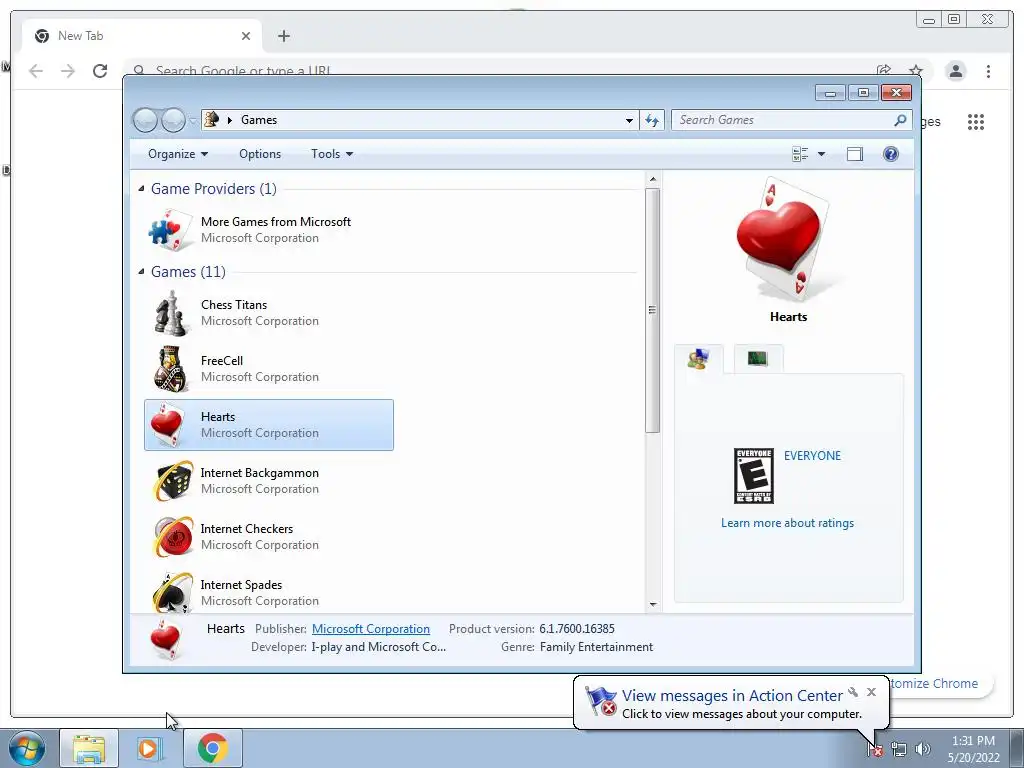Screen dimensions: 1024x768
Task: Open recent pages dropdown near nav arrows
Action: pyautogui.click(x=193, y=121)
